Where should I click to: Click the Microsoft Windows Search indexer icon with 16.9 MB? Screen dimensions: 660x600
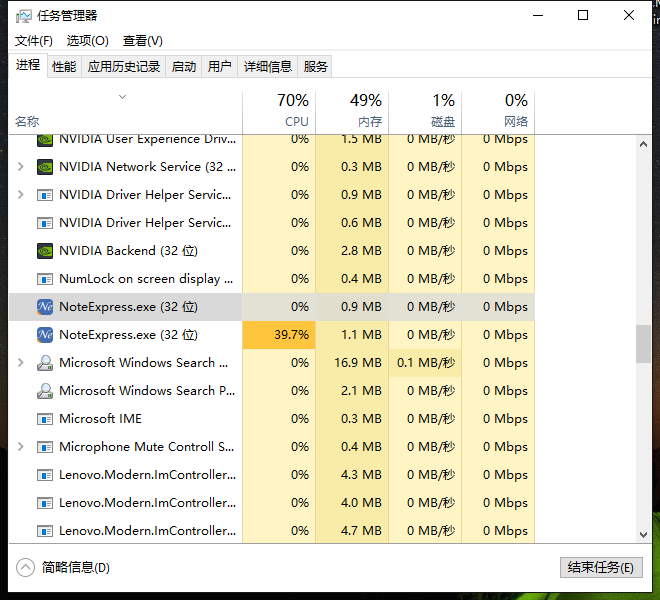[x=45, y=363]
